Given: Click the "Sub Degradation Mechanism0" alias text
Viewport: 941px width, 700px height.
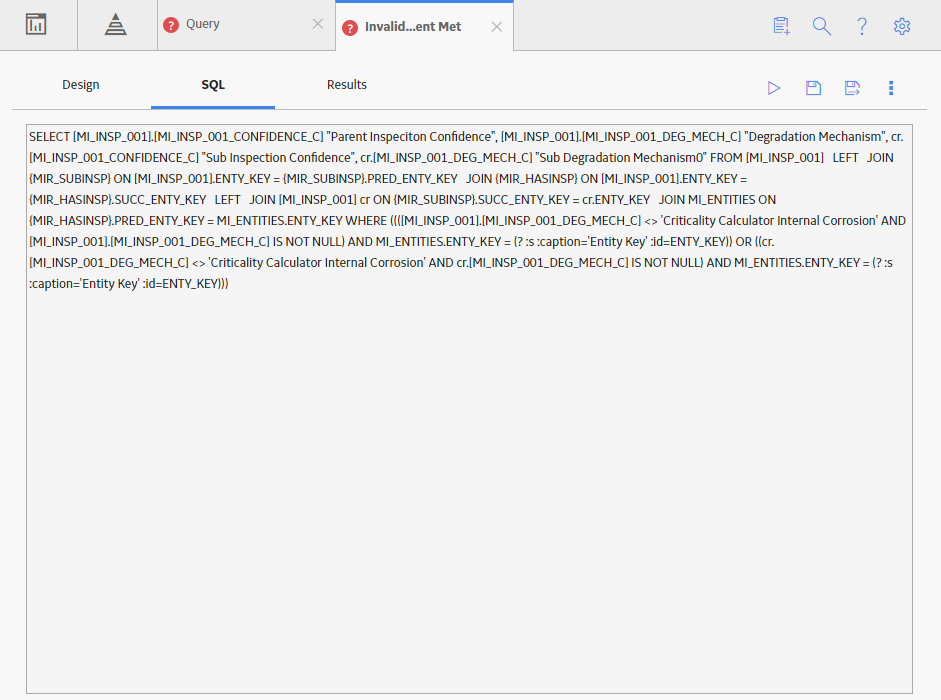Looking at the screenshot, I should click(621, 158).
